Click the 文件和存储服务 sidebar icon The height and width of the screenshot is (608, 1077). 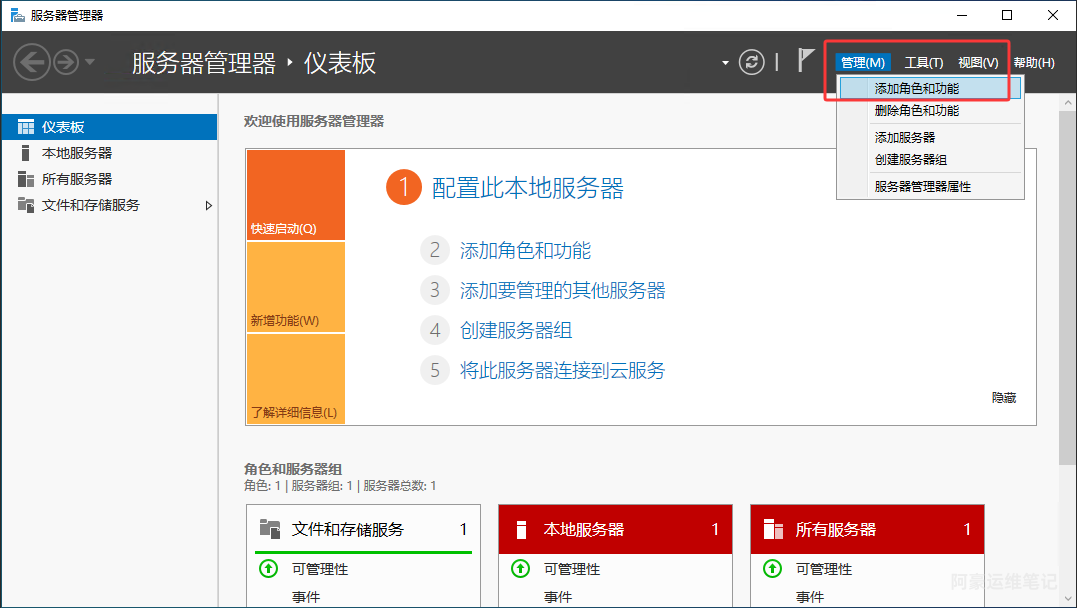tap(26, 205)
